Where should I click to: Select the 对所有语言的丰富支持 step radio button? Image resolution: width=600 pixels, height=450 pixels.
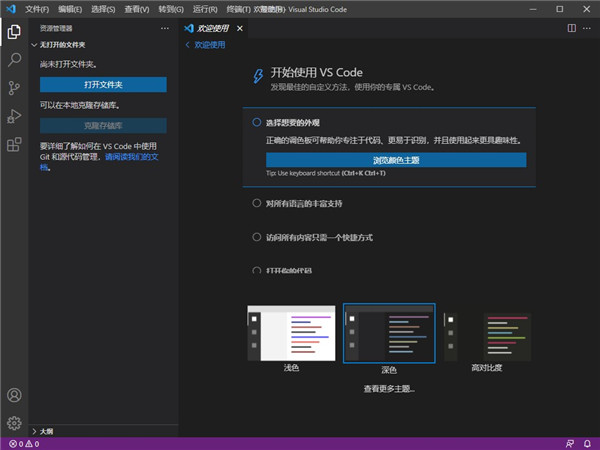pos(257,203)
